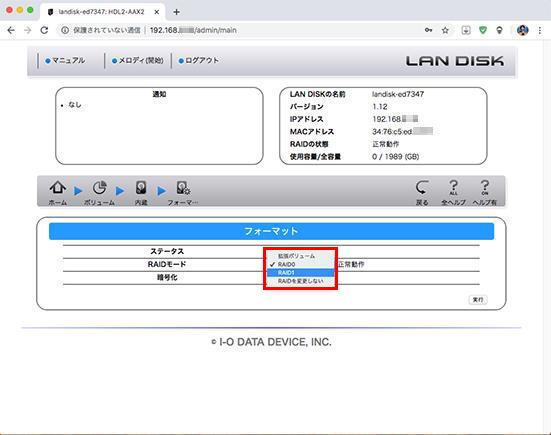Click the lightbulb extension icon
551x435 pixels.
click(499, 30)
